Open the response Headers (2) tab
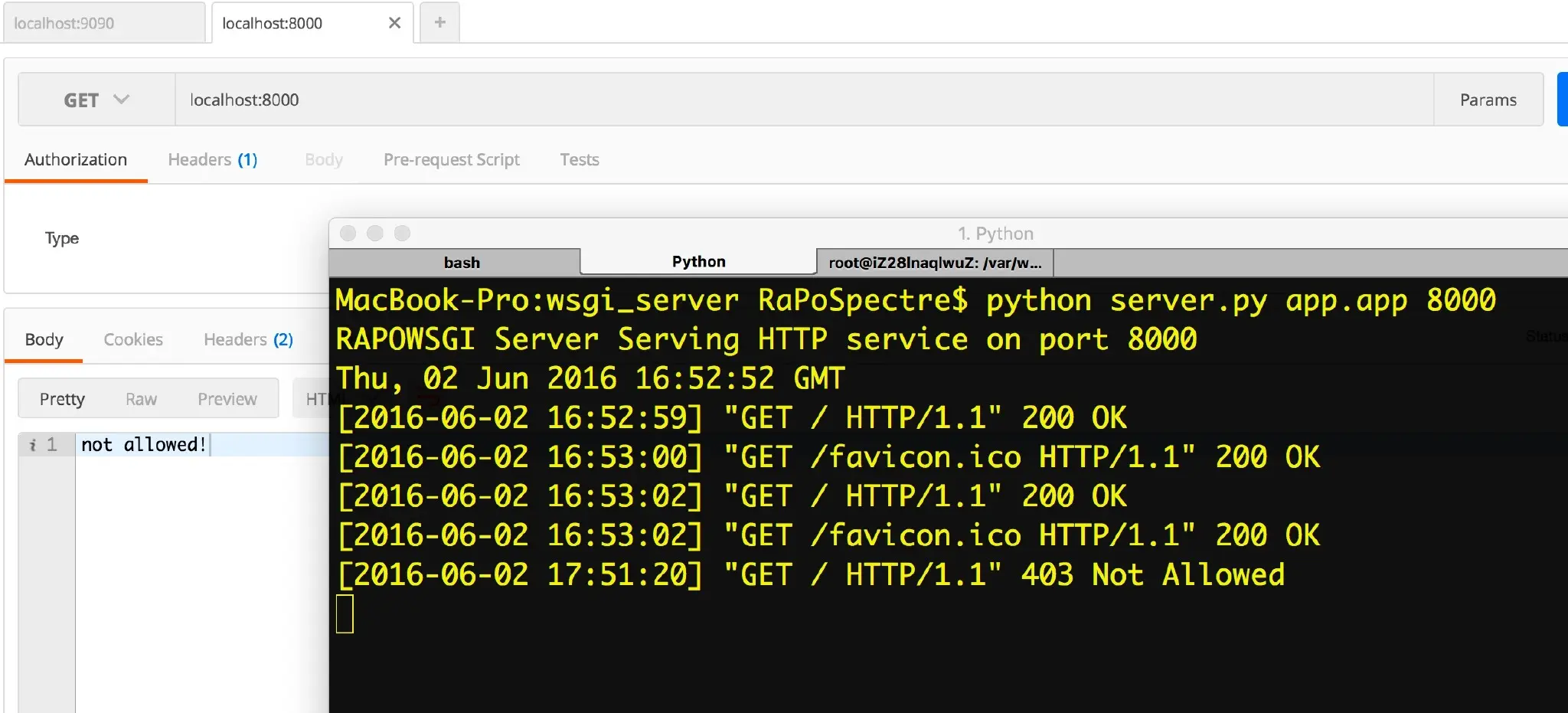The image size is (1568, 713). point(248,339)
